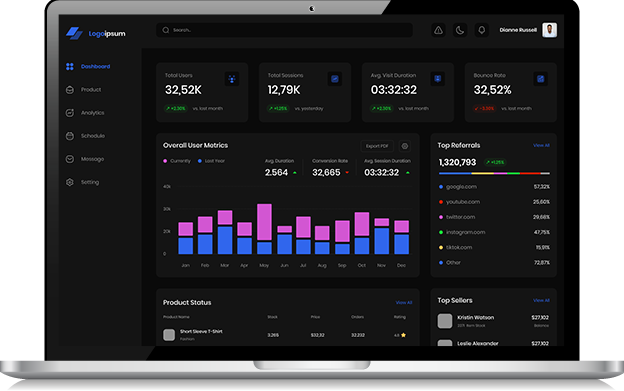Click the Avg. Visit Duration card icon
The width and height of the screenshot is (624, 391).
coord(437,79)
